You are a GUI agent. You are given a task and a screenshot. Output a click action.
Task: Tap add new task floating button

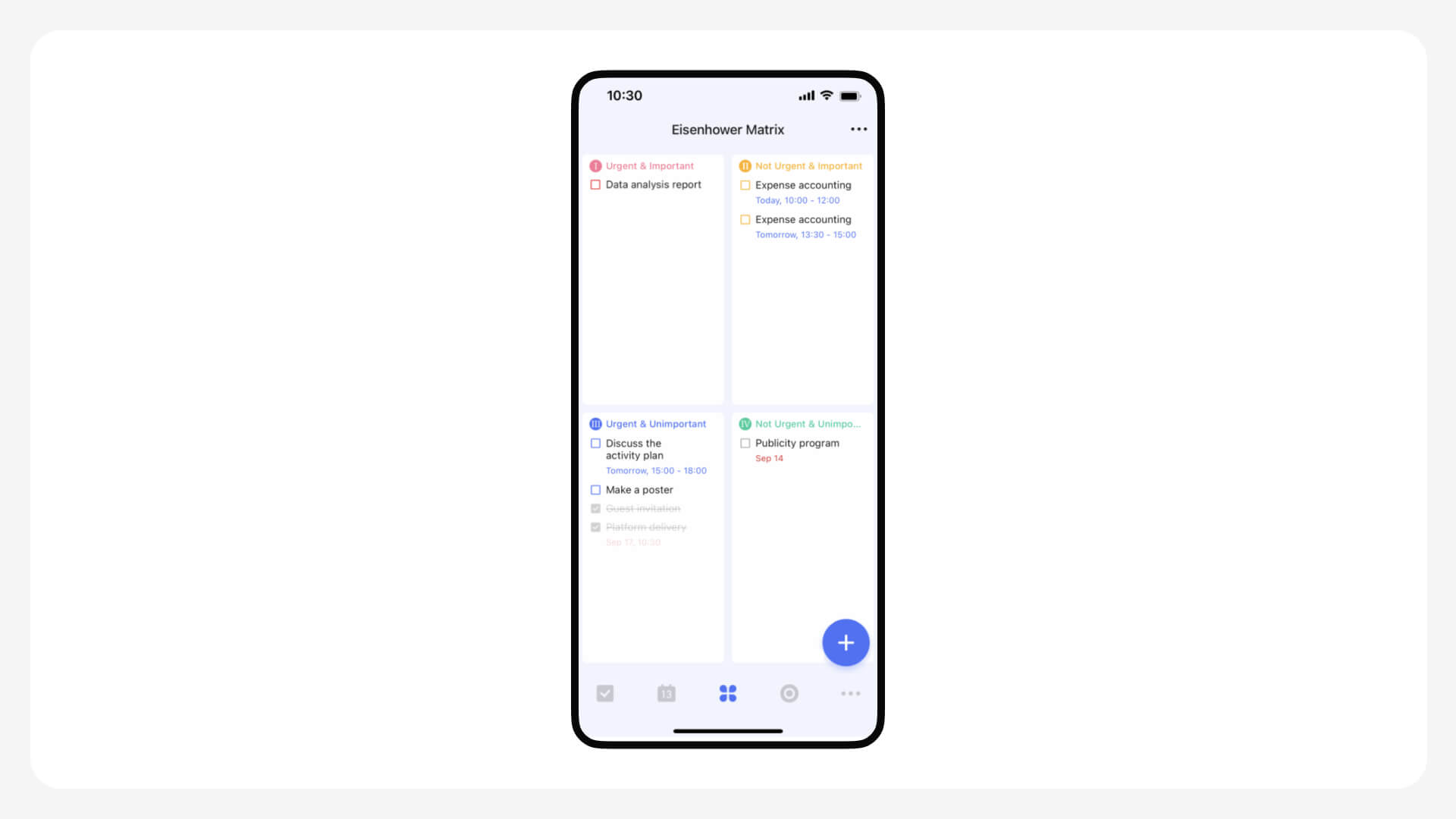coord(845,642)
